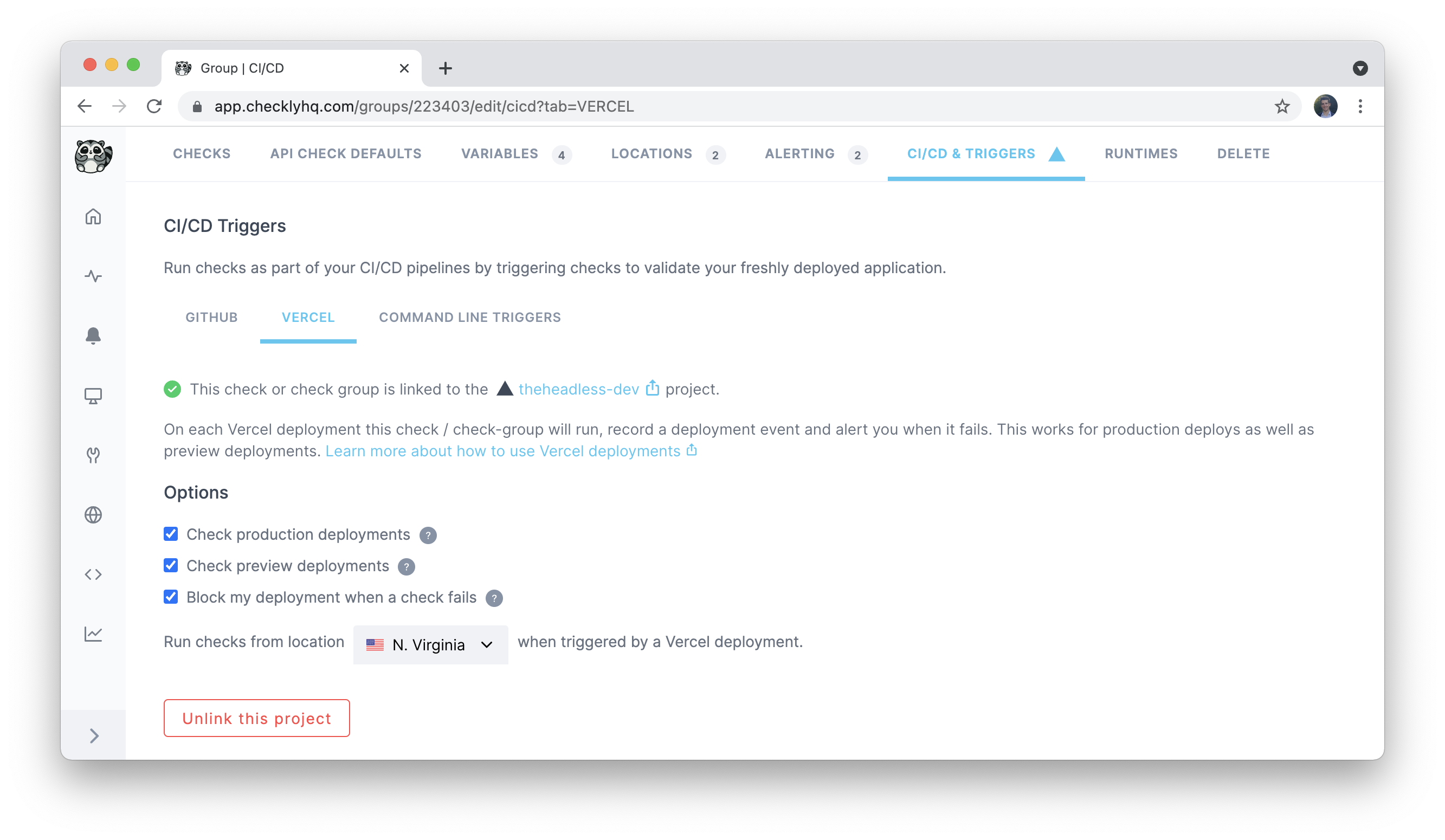Click the sidebar collapse expander arrow

click(x=94, y=737)
